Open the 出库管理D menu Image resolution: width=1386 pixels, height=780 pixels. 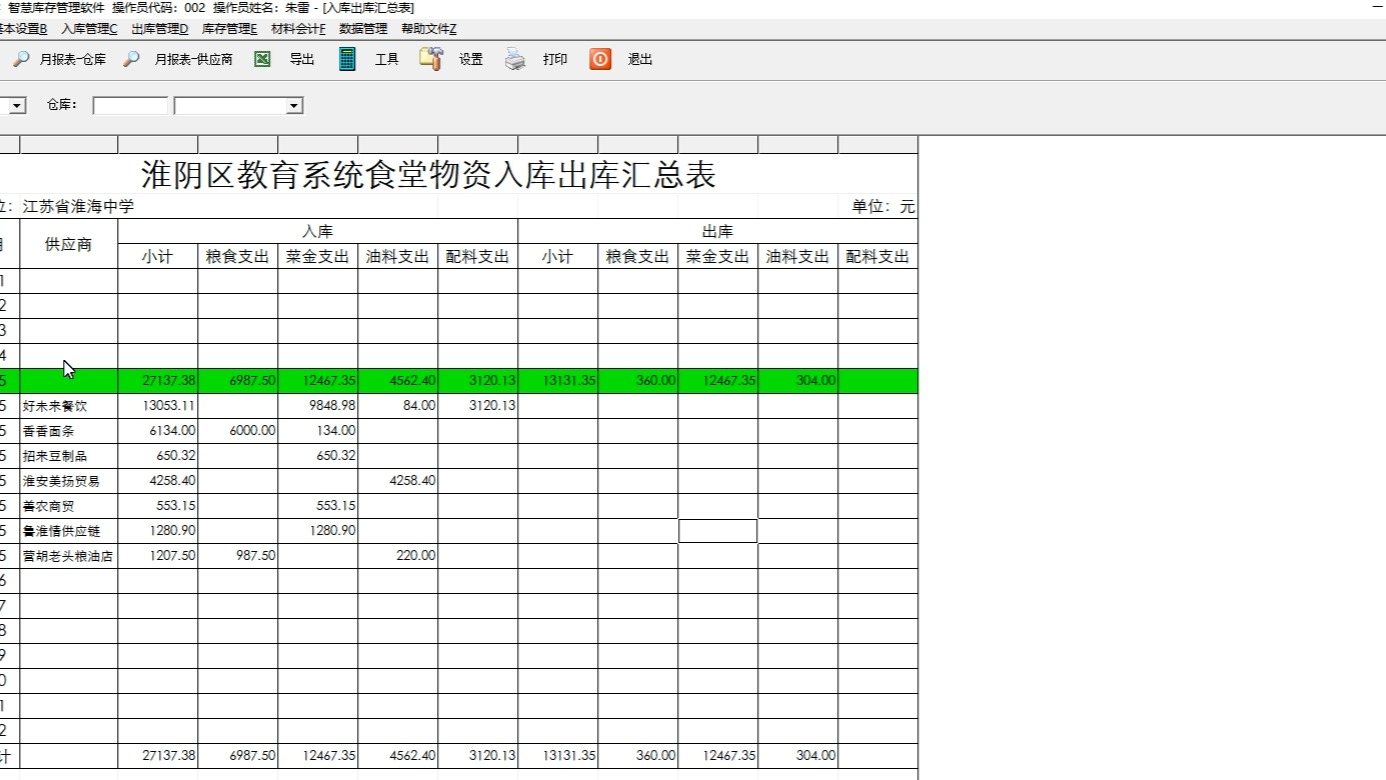(160, 29)
